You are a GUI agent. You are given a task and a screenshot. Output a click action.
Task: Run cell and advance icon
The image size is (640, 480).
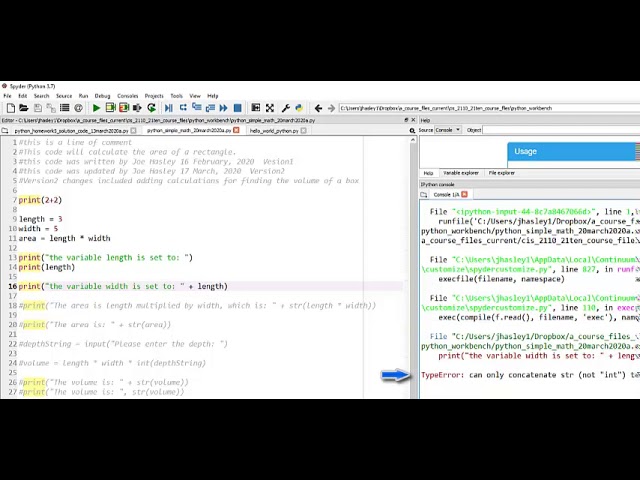tap(124, 108)
